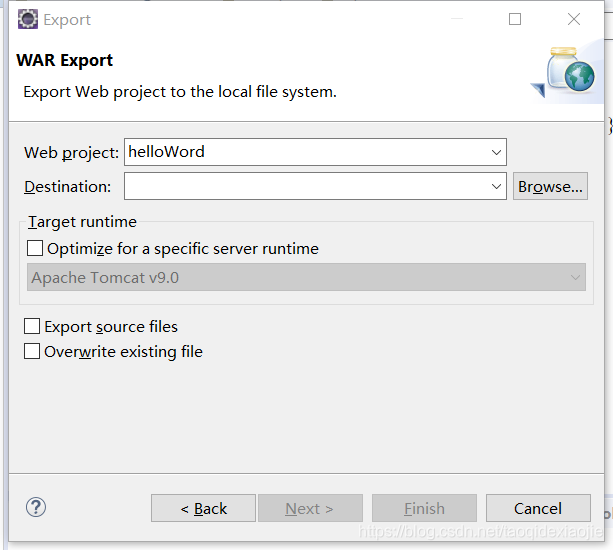Close the Export dialog window
Viewport: 613px width, 550px height.
coord(574,19)
